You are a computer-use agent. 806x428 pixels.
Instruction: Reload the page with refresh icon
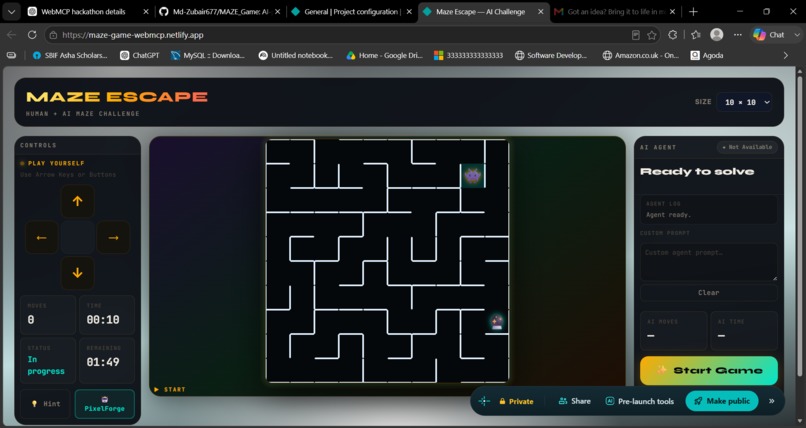tap(32, 35)
